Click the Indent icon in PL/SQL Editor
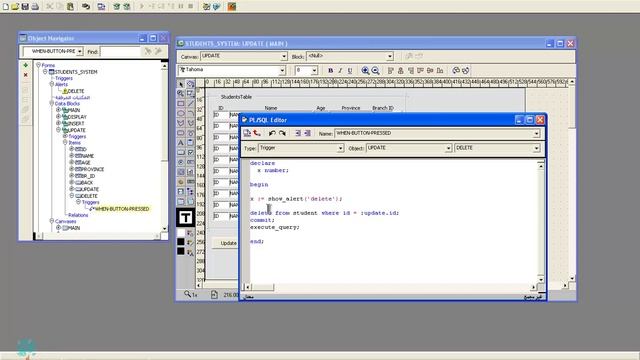Screen dimensions: 640x360 click(x=298, y=133)
